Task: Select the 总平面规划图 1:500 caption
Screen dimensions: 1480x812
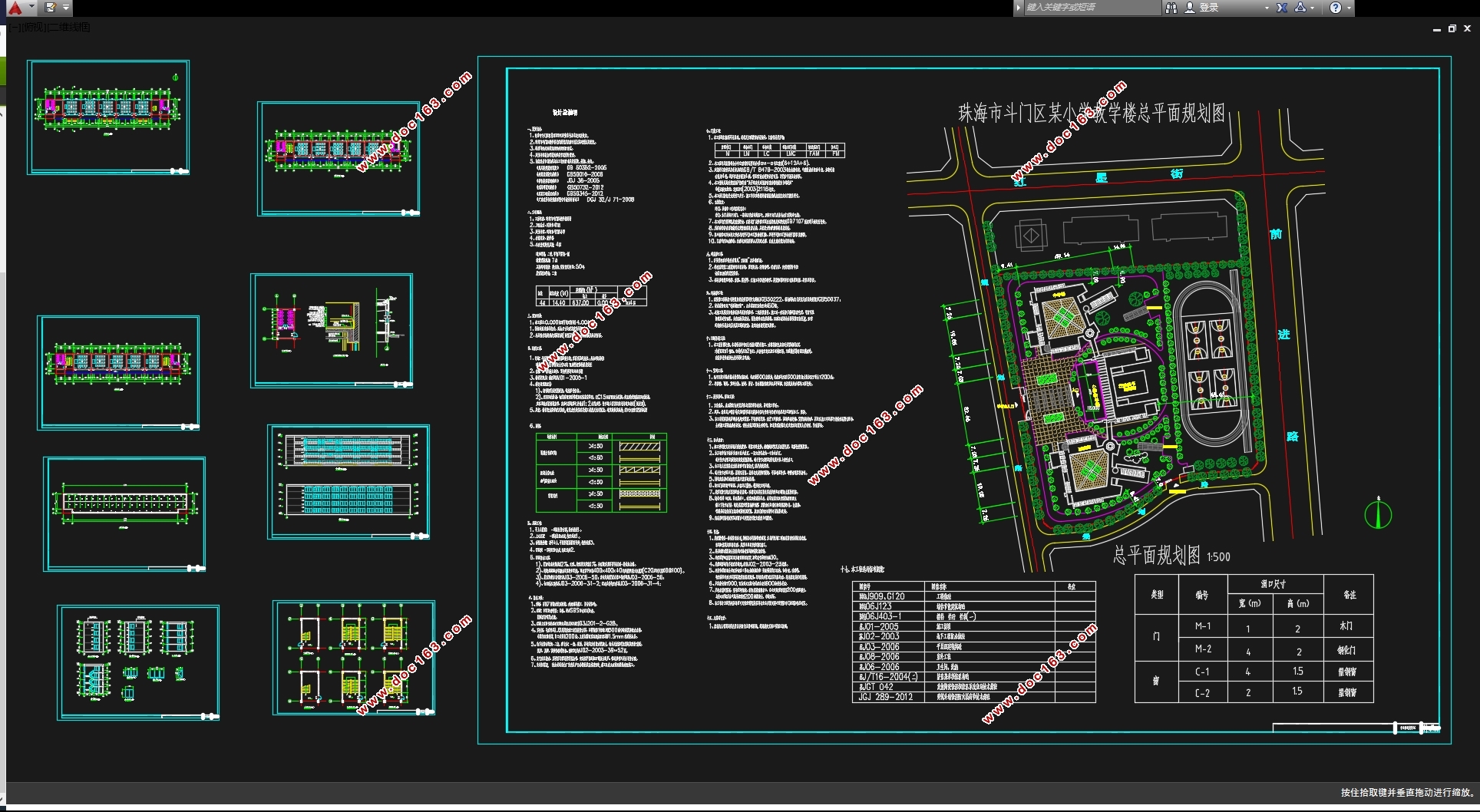Action: pos(1171,556)
